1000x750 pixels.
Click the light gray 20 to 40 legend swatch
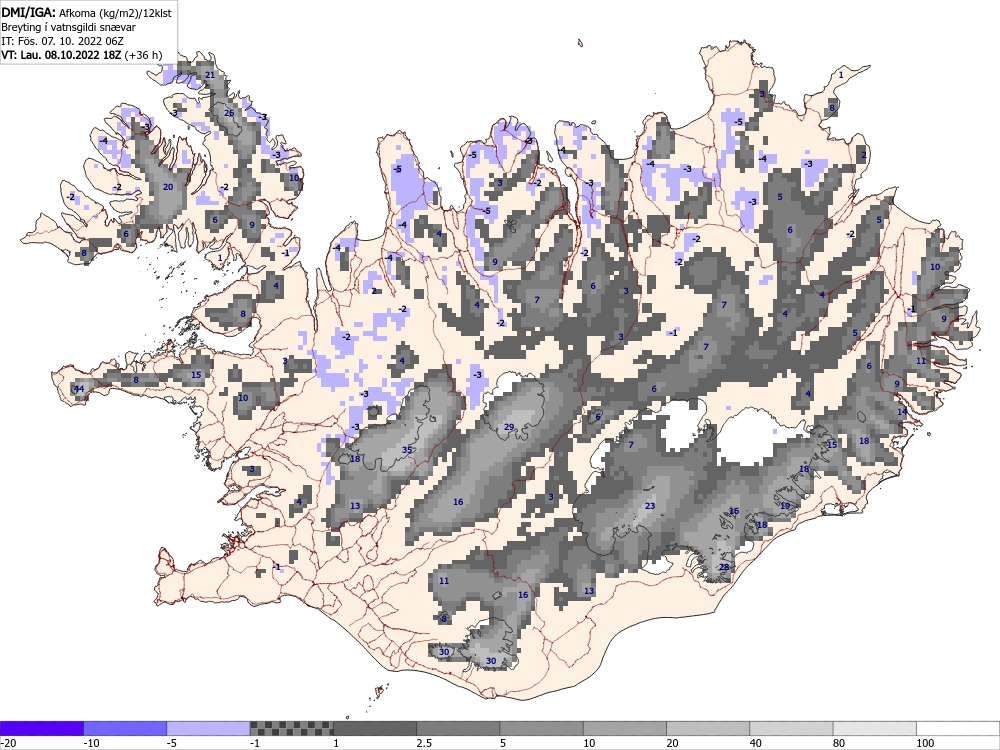tap(708, 728)
